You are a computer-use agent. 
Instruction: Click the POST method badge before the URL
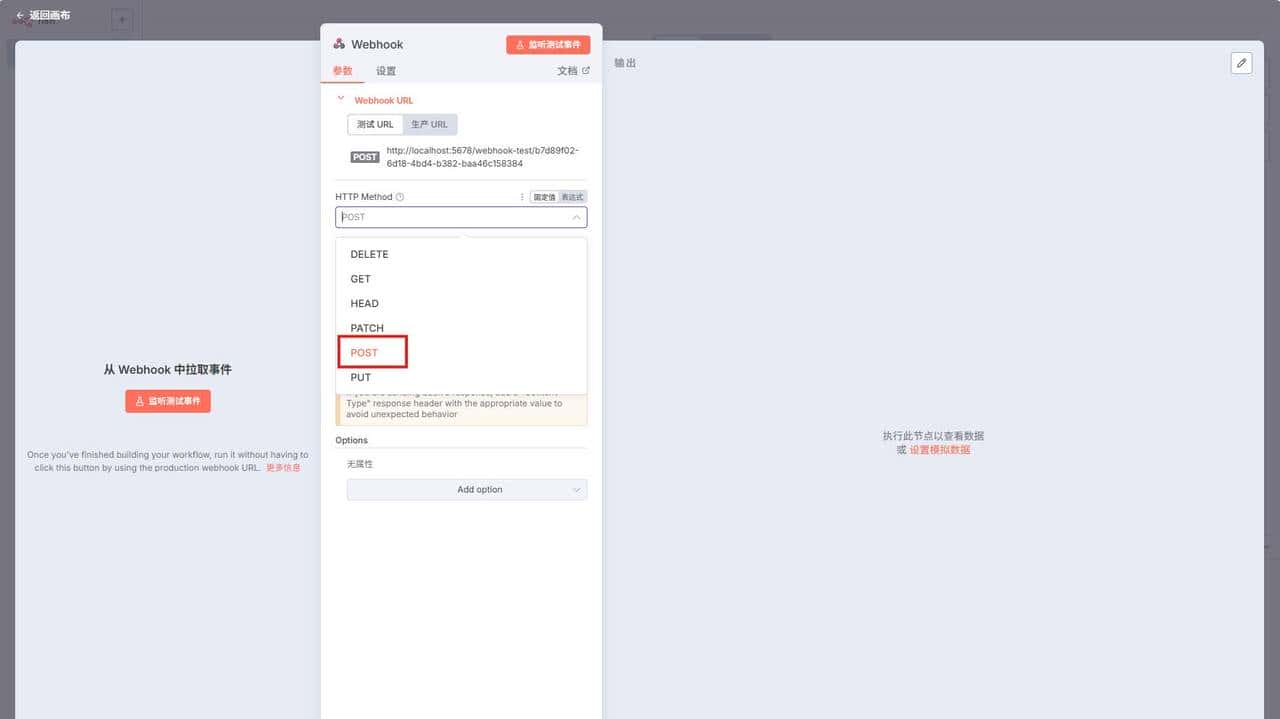[364, 156]
